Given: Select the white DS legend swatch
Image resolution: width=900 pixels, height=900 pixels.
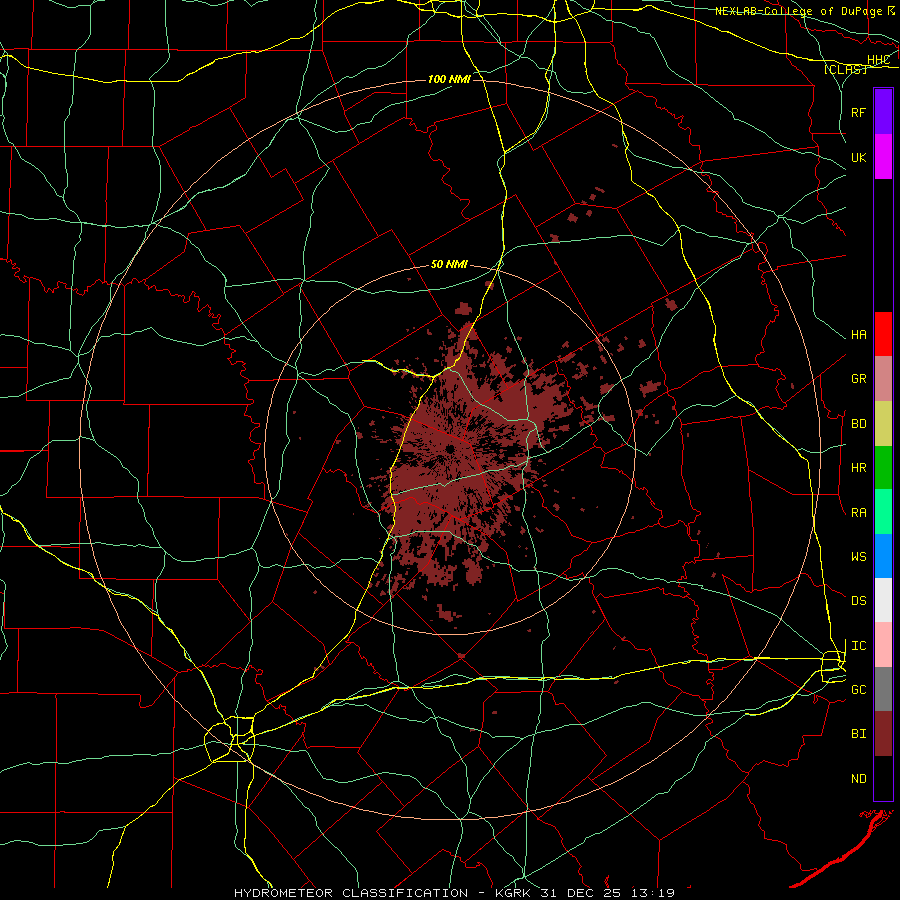Looking at the screenshot, I should (883, 600).
